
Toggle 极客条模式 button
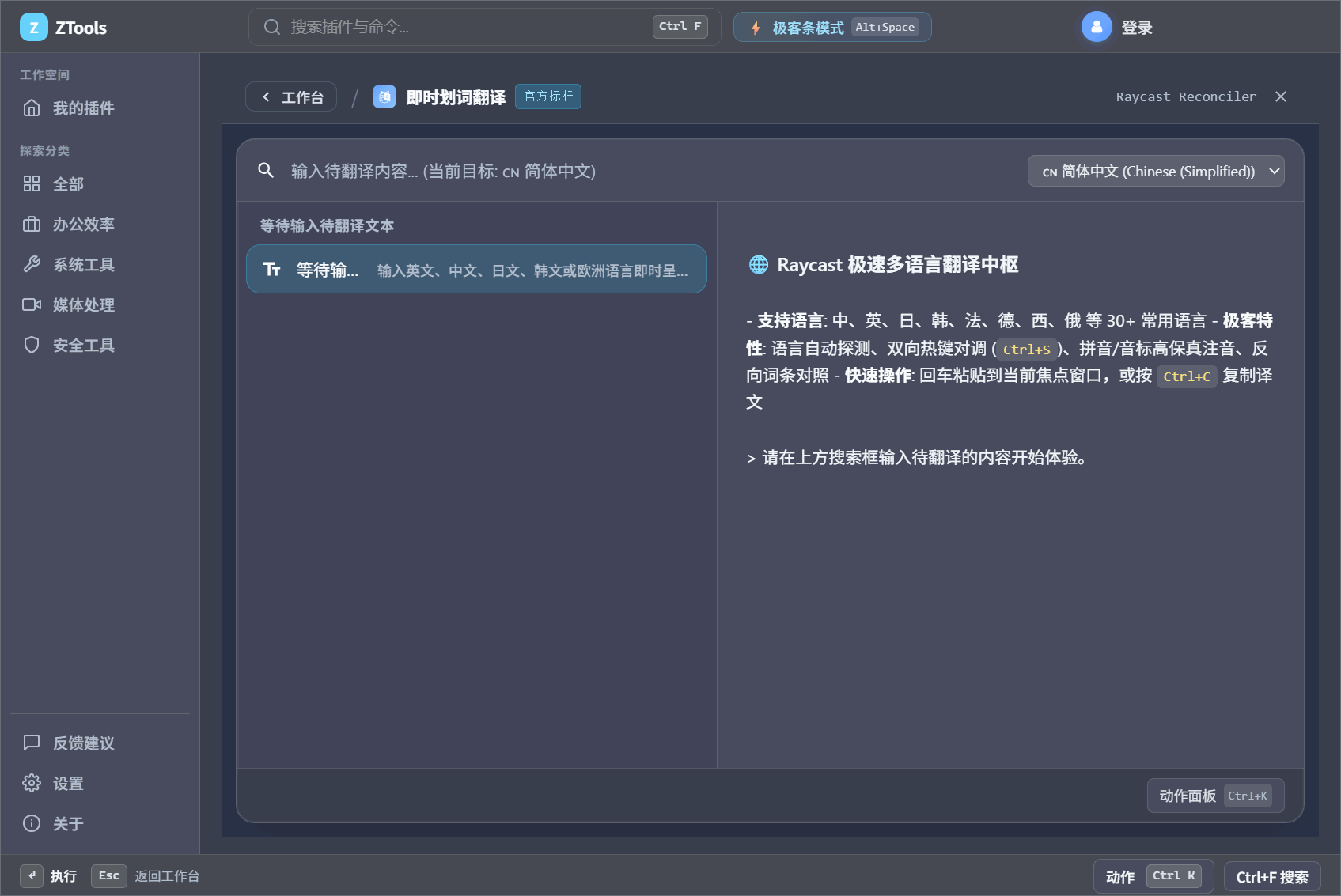[832, 28]
